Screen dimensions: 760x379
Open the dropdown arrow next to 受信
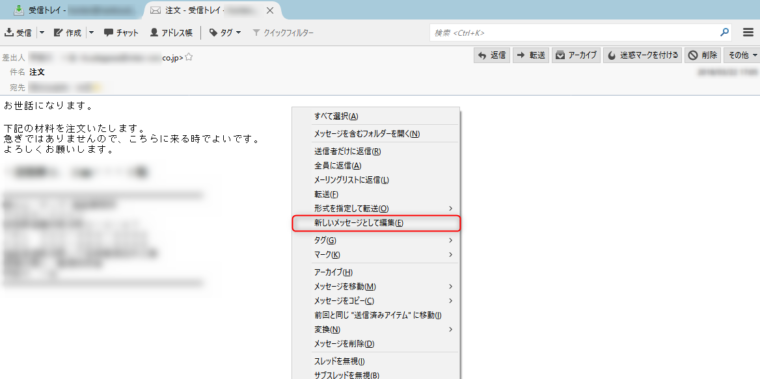pyautogui.click(x=42, y=33)
